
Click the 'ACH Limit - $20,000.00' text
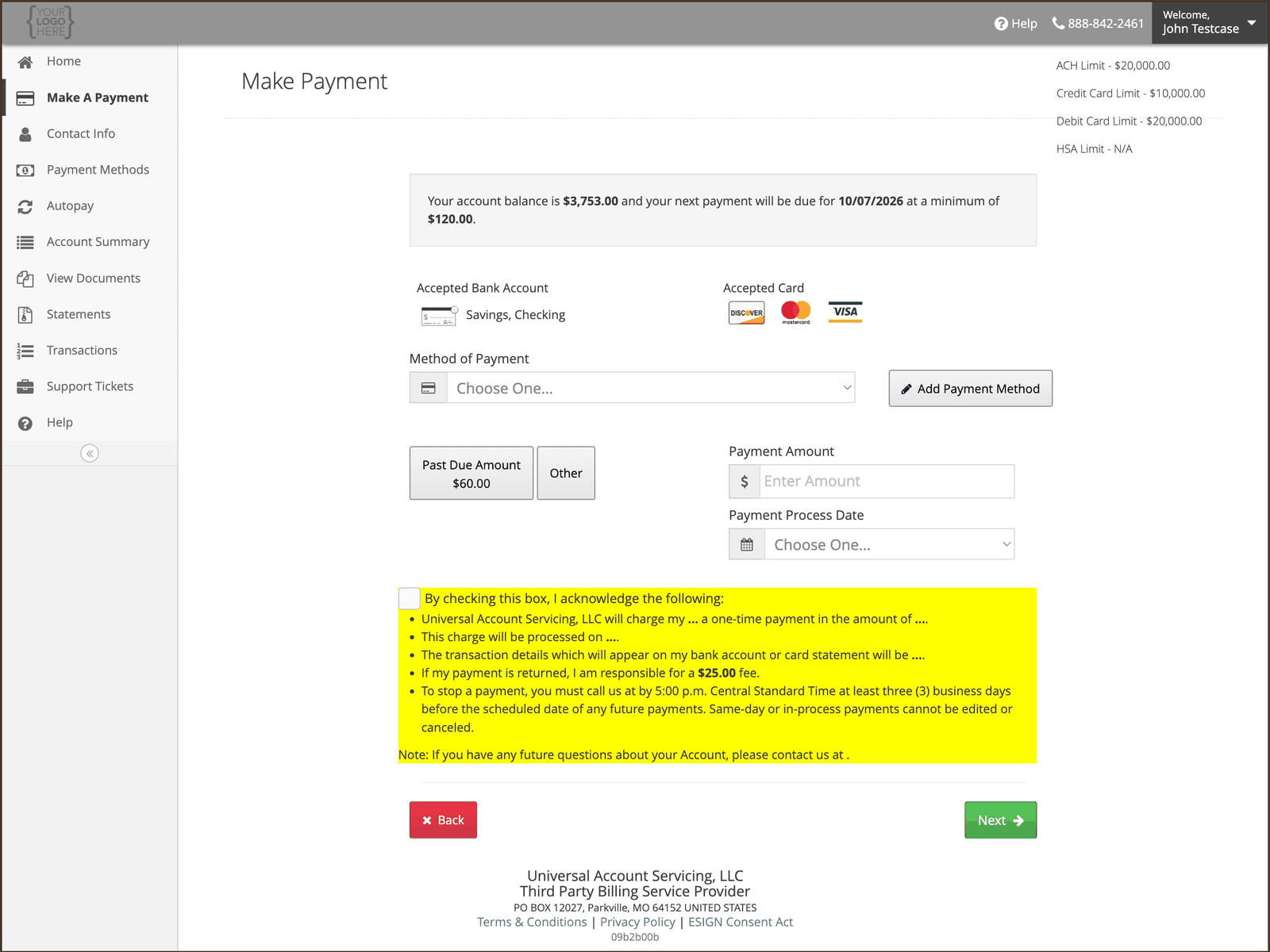pos(1113,66)
